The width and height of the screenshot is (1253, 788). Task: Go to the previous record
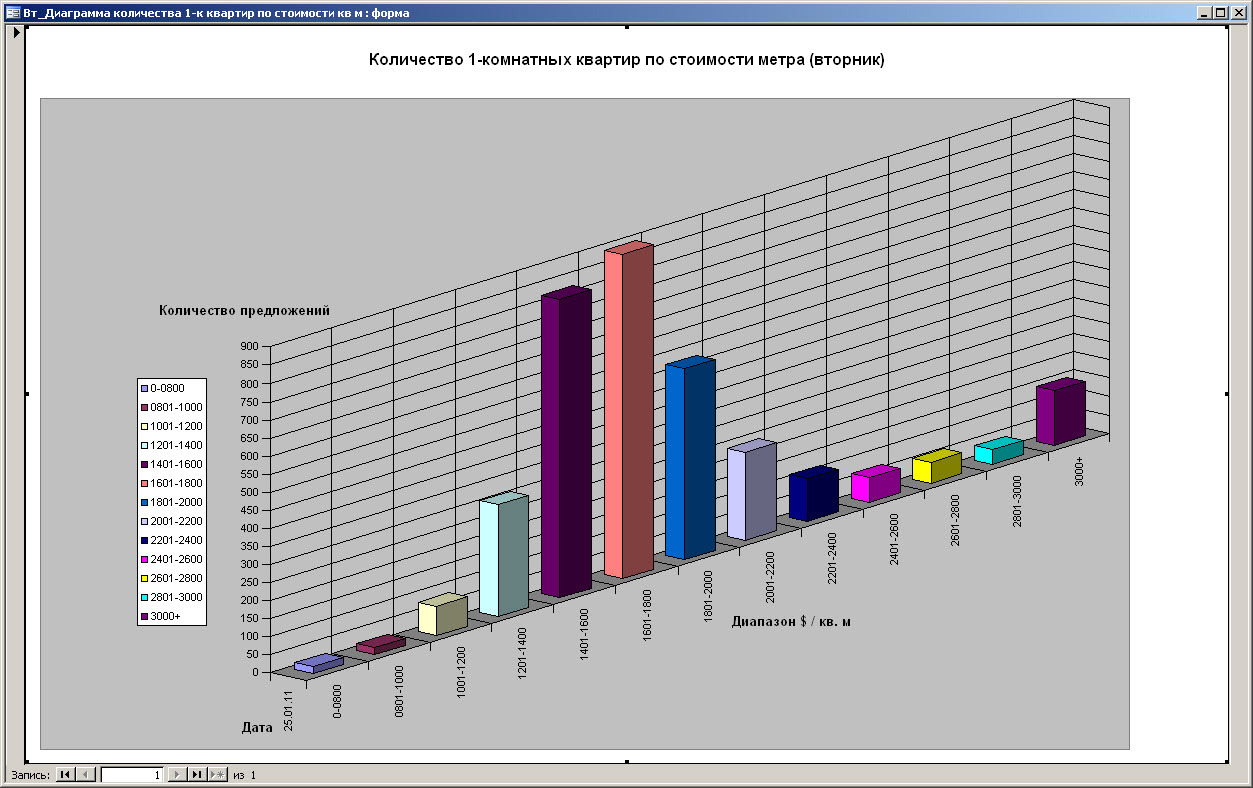tap(85, 775)
